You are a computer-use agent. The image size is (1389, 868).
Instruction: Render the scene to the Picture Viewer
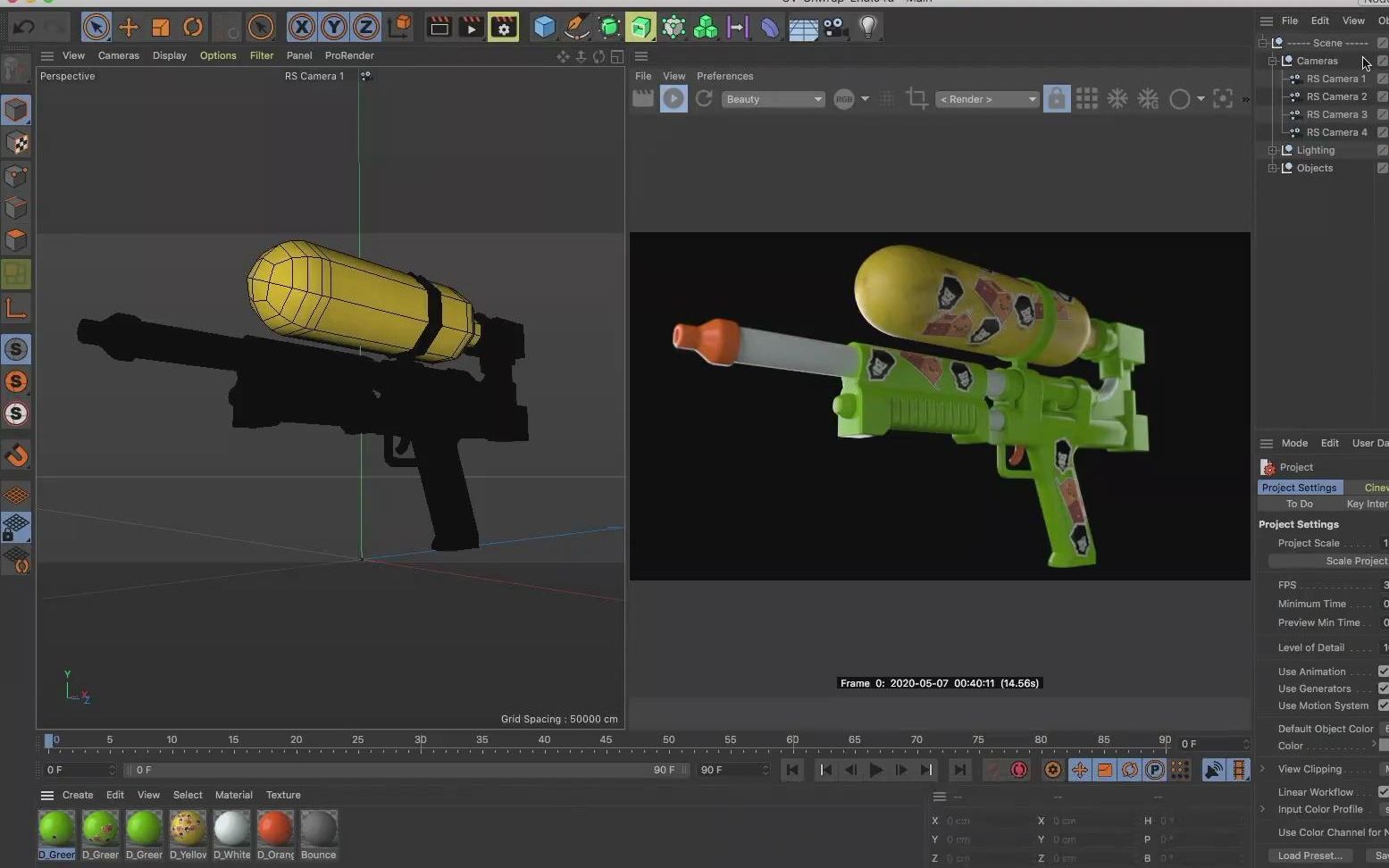pyautogui.click(x=471, y=27)
